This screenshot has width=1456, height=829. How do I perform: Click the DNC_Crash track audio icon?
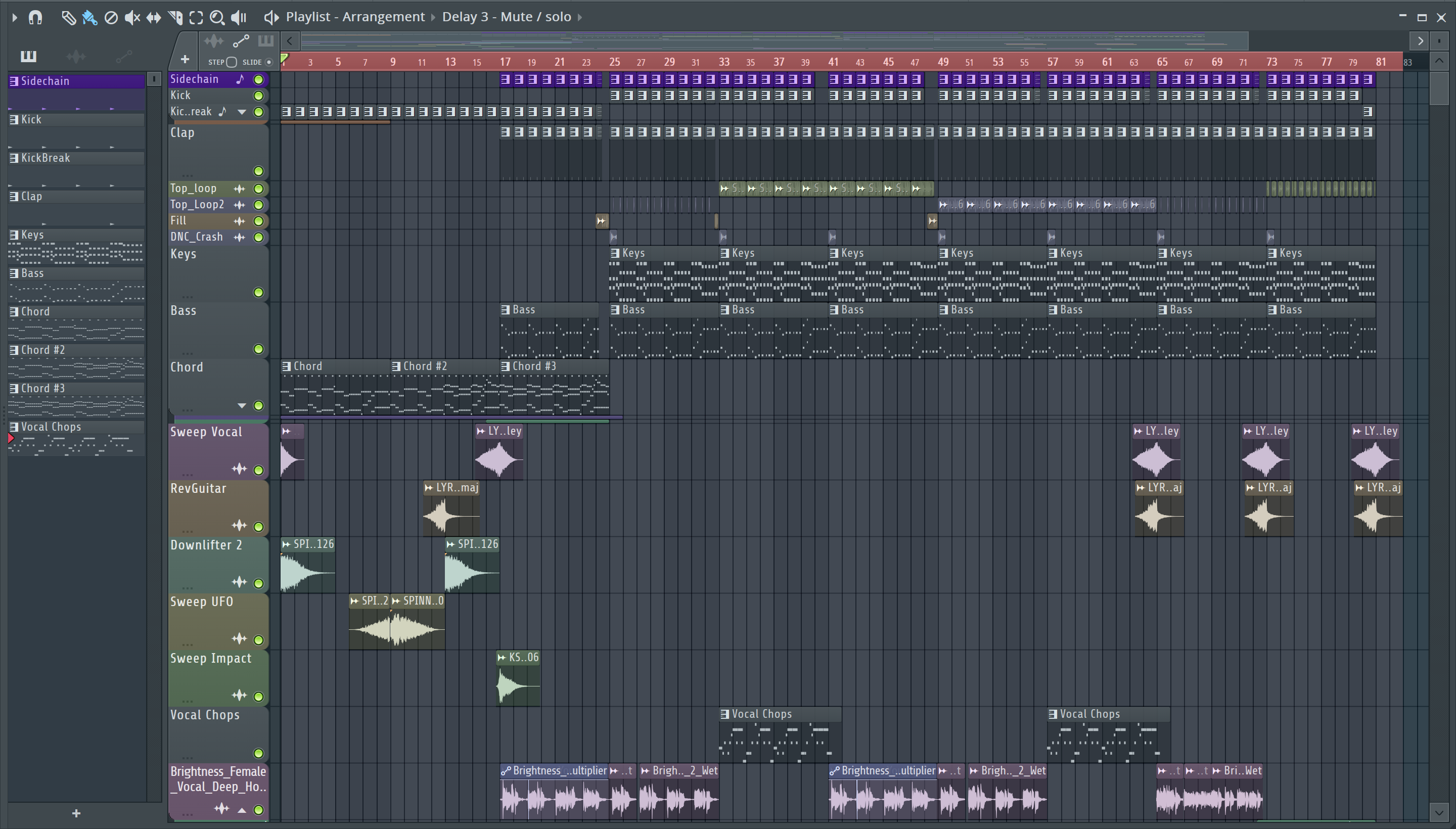[x=240, y=237]
